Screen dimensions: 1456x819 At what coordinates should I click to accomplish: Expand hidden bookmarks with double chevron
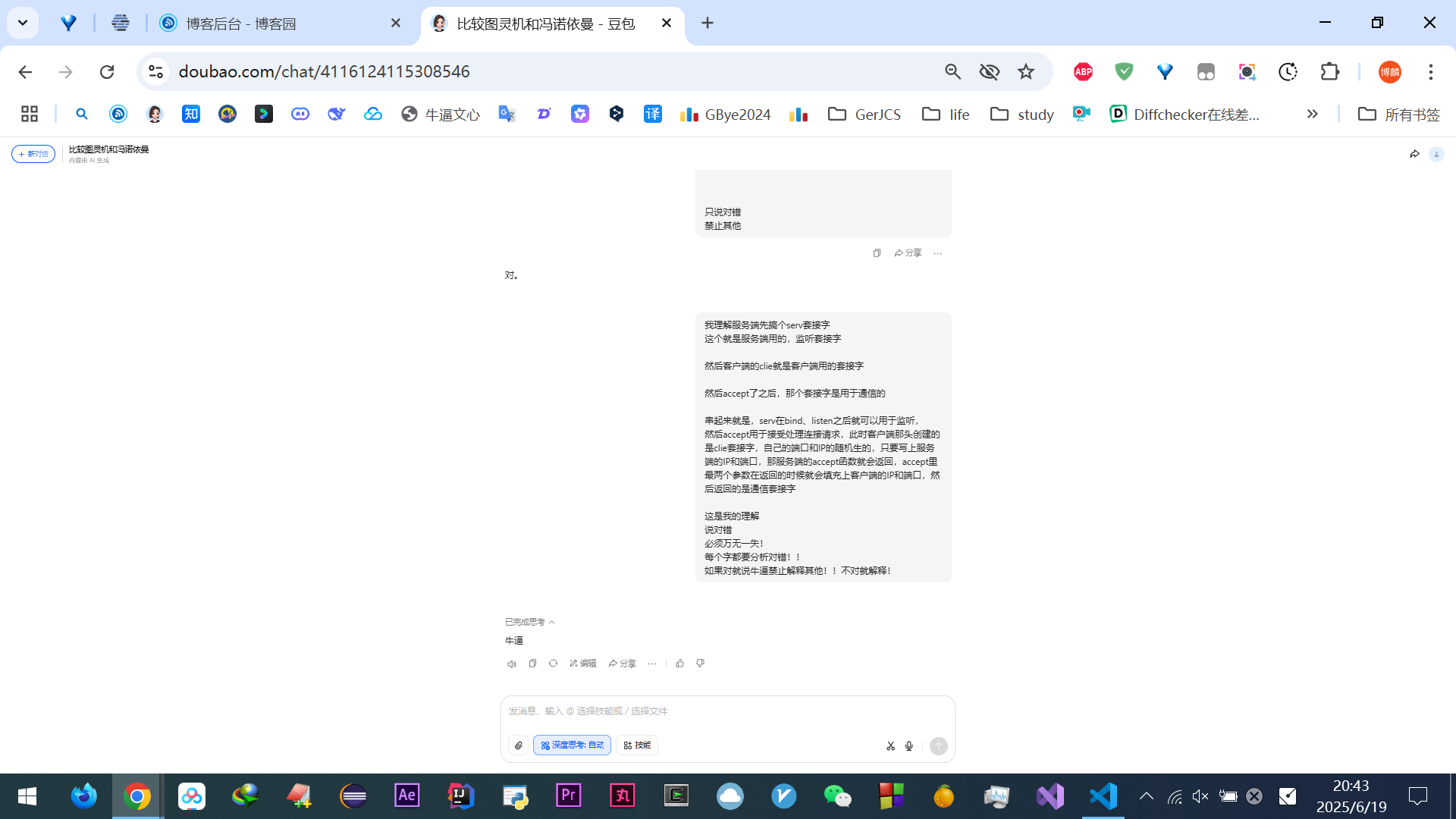(x=1312, y=114)
